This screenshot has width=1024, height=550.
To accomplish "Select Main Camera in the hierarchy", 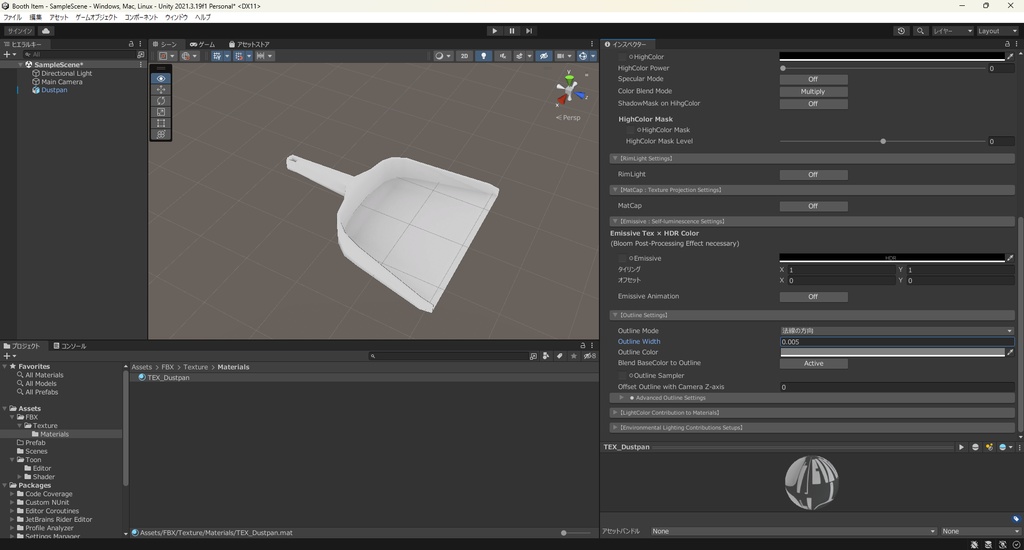I will pyautogui.click(x=61, y=82).
